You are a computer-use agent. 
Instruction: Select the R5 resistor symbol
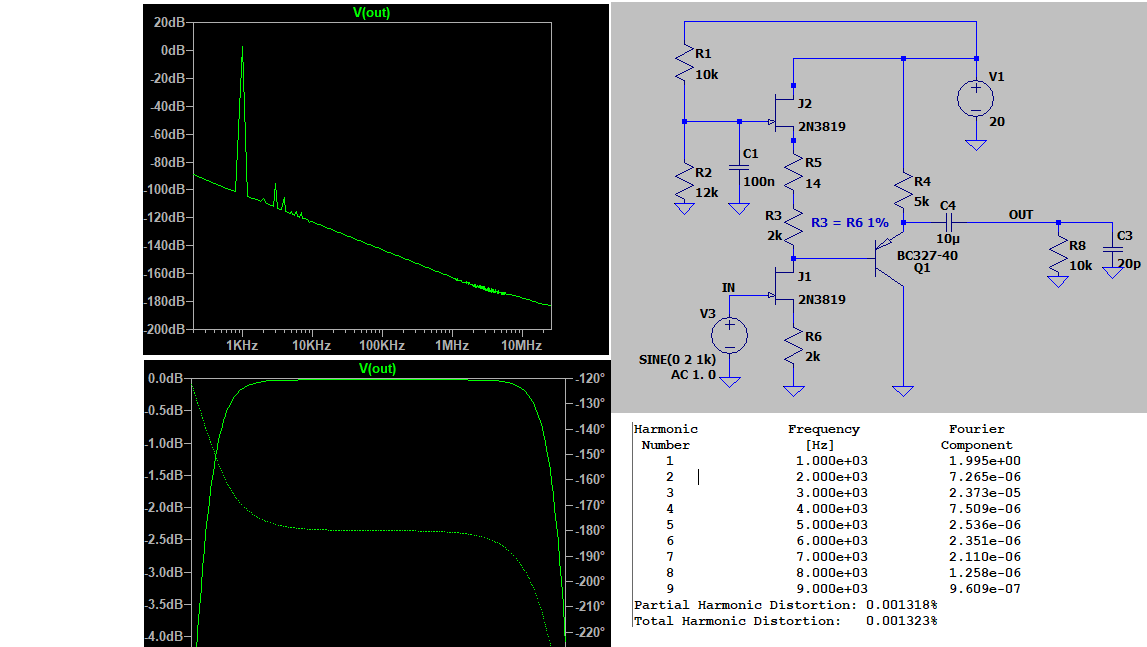coord(794,172)
